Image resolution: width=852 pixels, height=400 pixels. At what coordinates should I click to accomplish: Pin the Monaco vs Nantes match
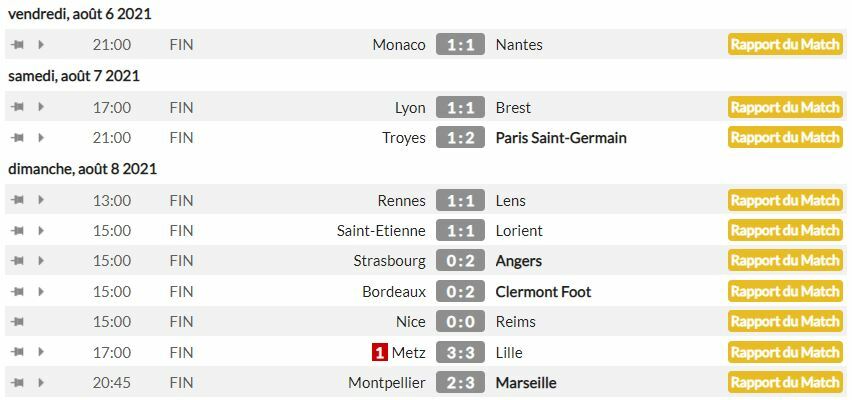pyautogui.click(x=18, y=45)
